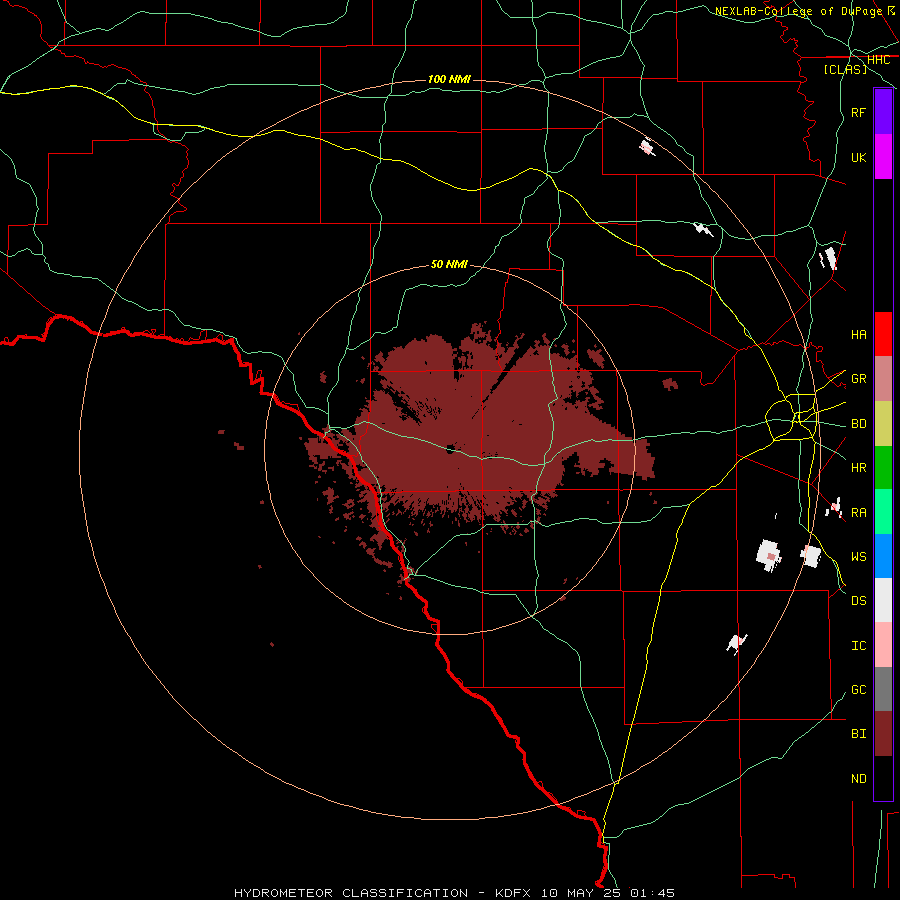Click the blue WS legend swatch
Image resolution: width=900 pixels, height=900 pixels.
click(x=883, y=556)
